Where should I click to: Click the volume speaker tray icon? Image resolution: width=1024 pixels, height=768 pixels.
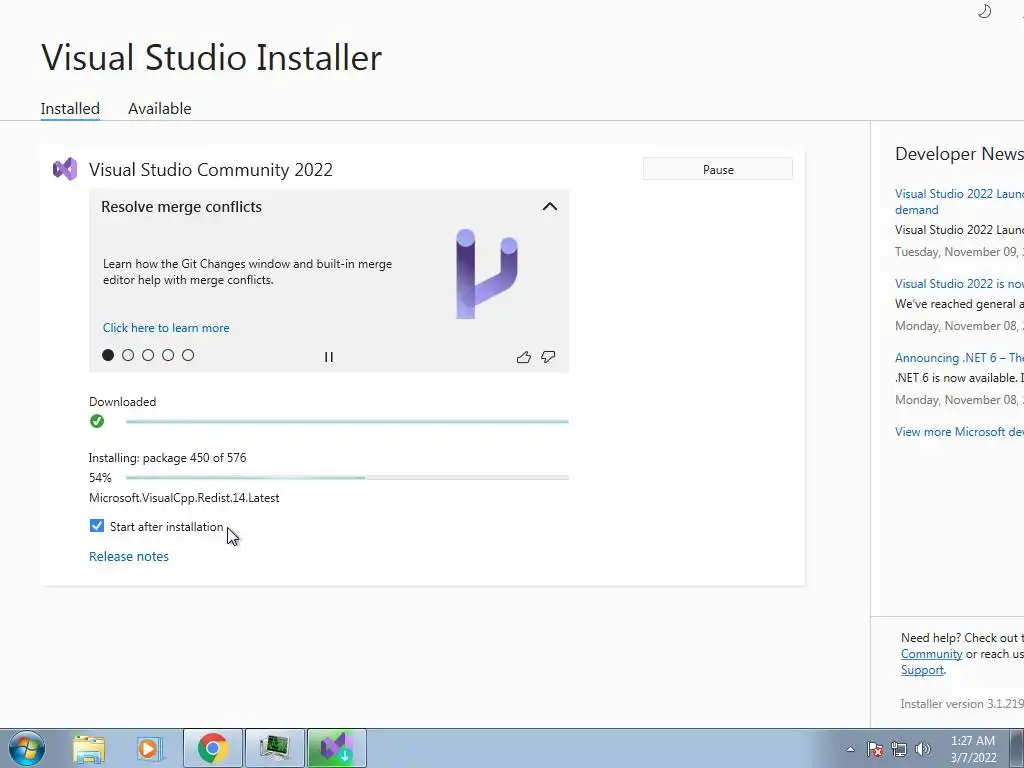[x=923, y=749]
